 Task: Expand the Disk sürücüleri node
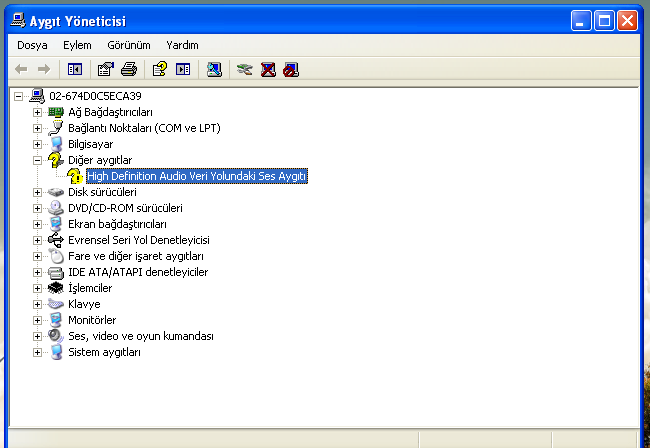38,192
